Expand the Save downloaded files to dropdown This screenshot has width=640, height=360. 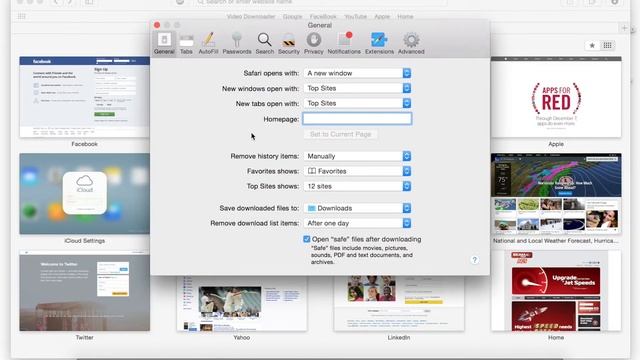coord(357,208)
